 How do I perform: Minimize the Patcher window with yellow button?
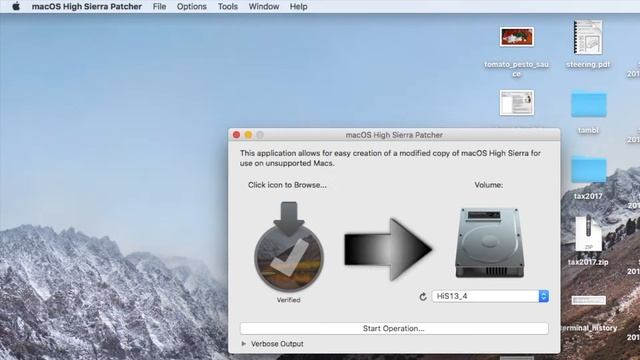coord(248,135)
